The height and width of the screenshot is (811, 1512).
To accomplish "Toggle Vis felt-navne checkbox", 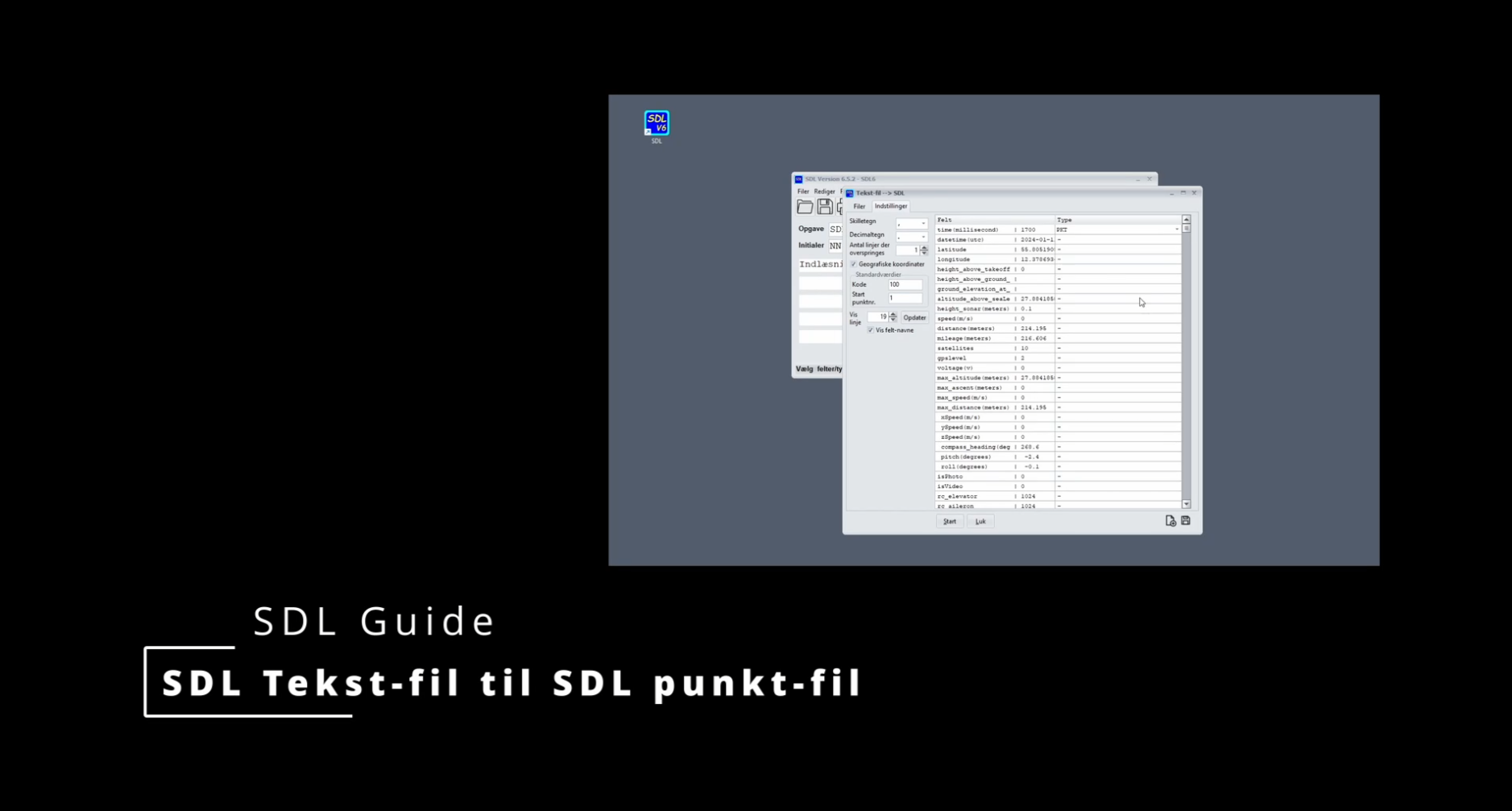I will click(871, 330).
